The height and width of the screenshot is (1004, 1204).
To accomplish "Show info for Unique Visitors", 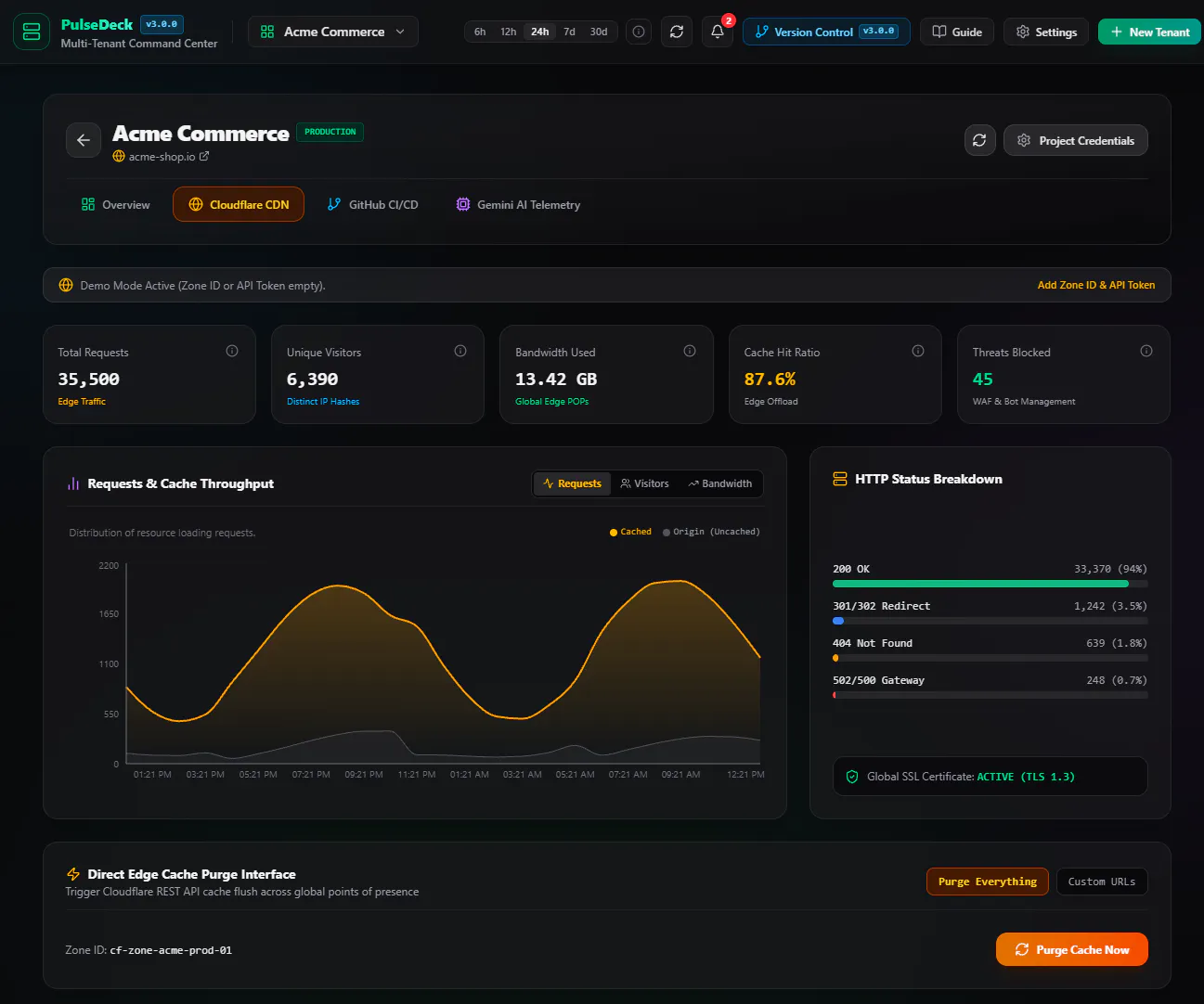I will [x=460, y=351].
